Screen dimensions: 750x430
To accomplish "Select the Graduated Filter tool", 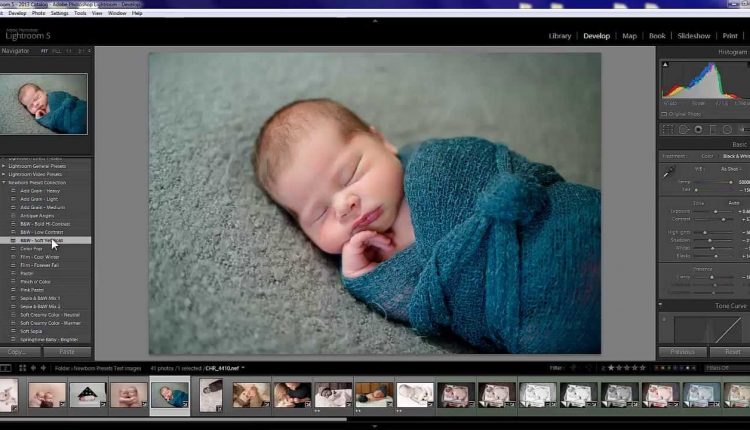I will pos(713,130).
